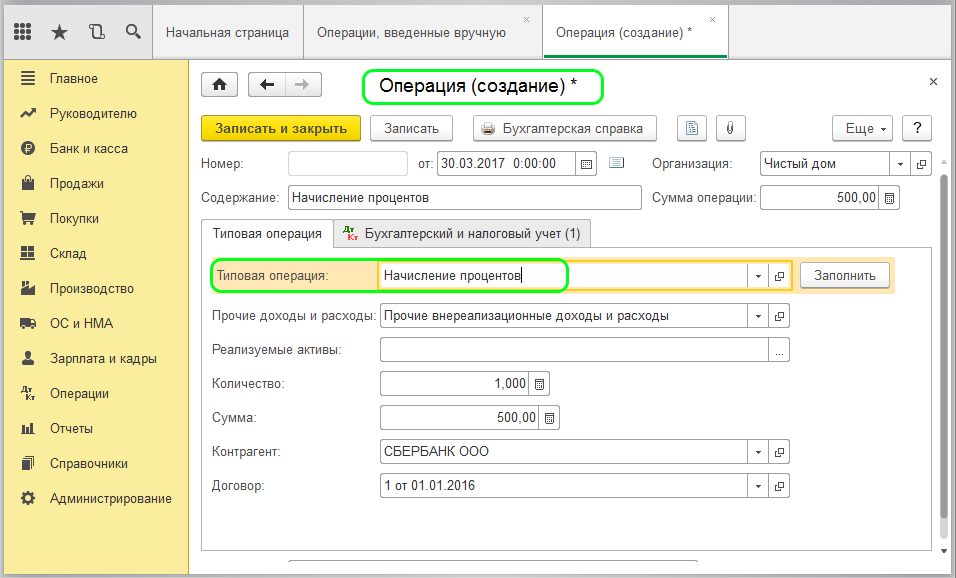This screenshot has height=578, width=956.
Task: Select the Типовая операция form tab
Action: [267, 234]
